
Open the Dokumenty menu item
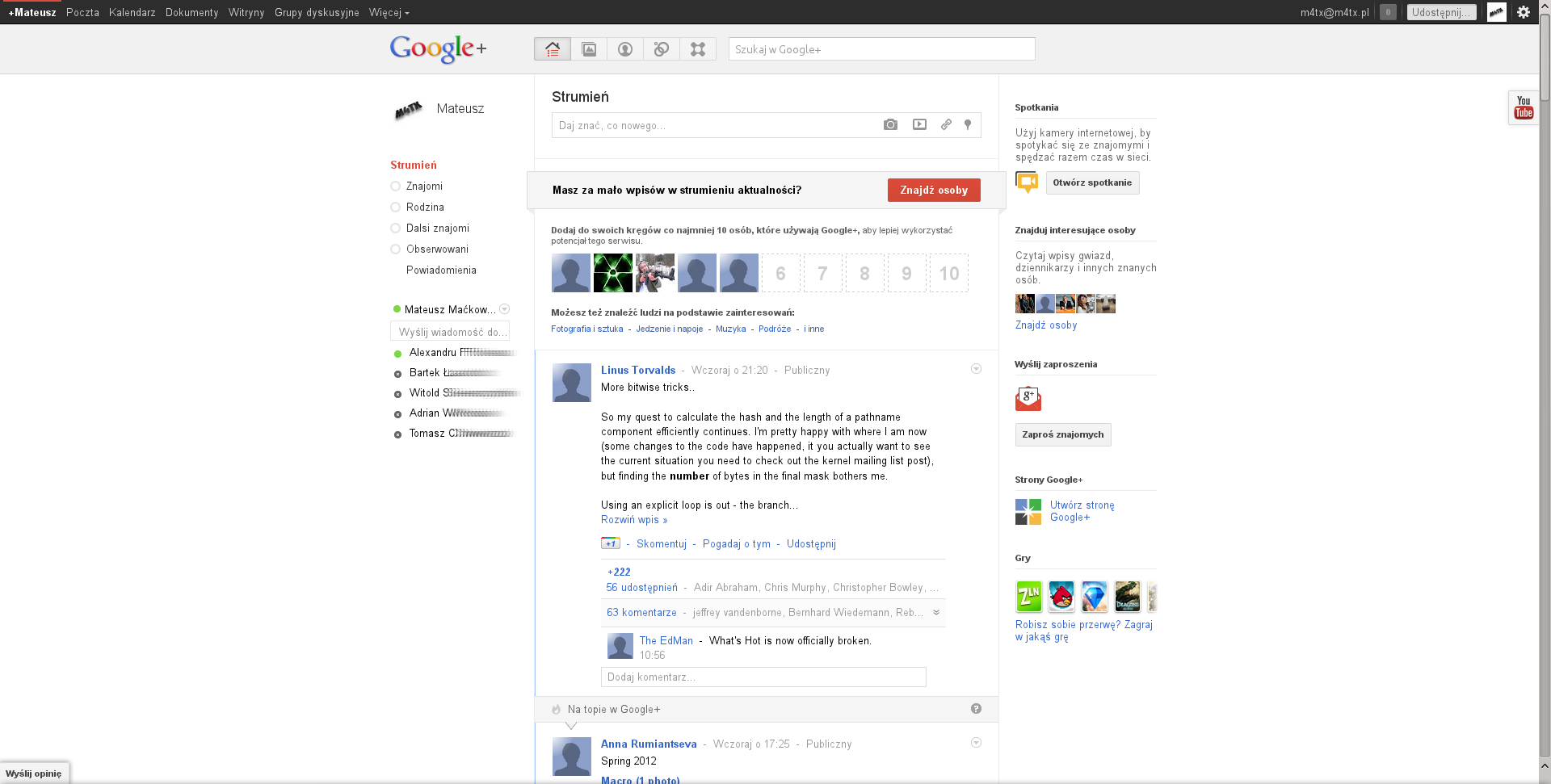[x=192, y=12]
